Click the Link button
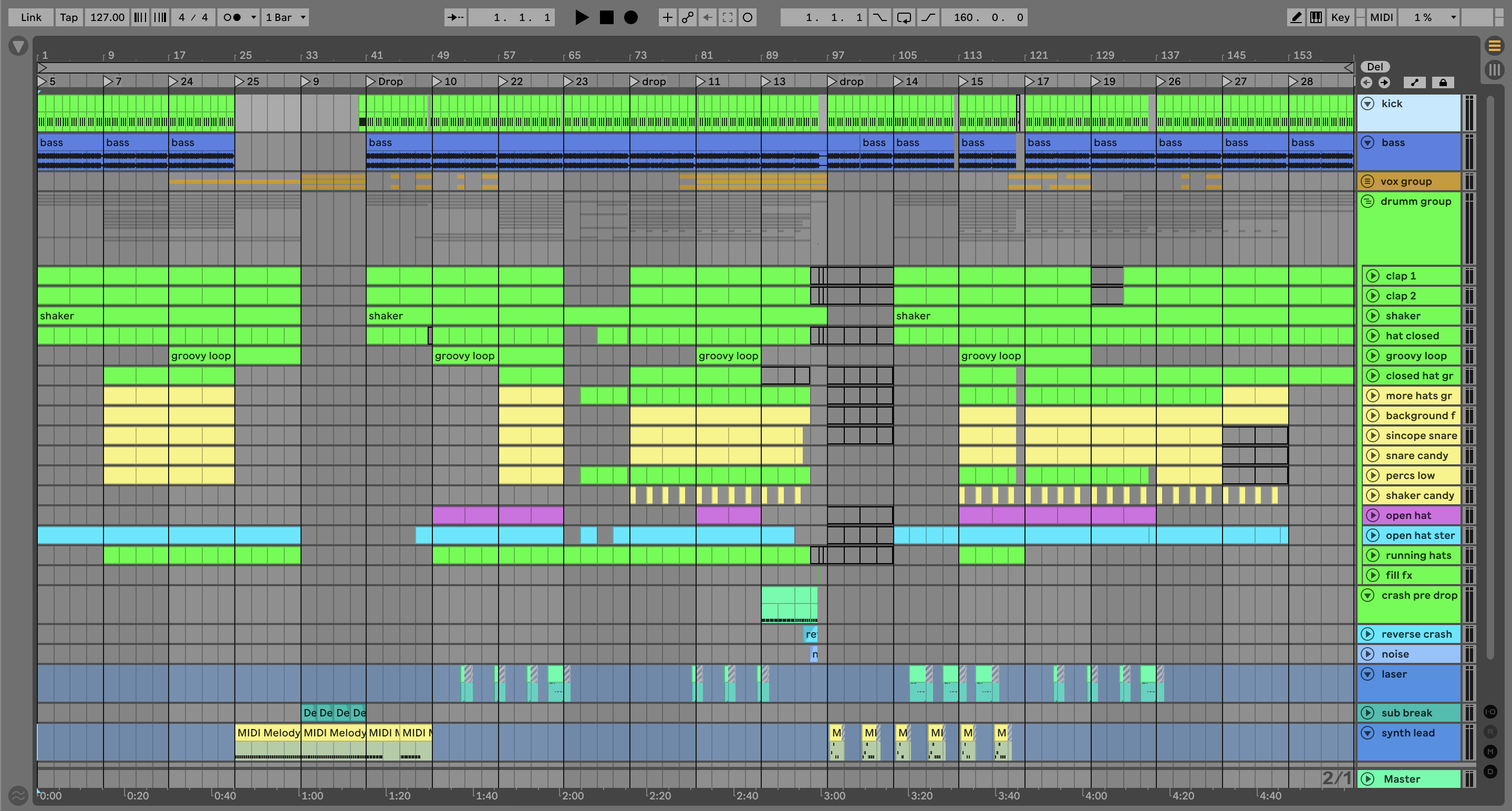Screen dimensions: 1512x811 click(x=31, y=18)
